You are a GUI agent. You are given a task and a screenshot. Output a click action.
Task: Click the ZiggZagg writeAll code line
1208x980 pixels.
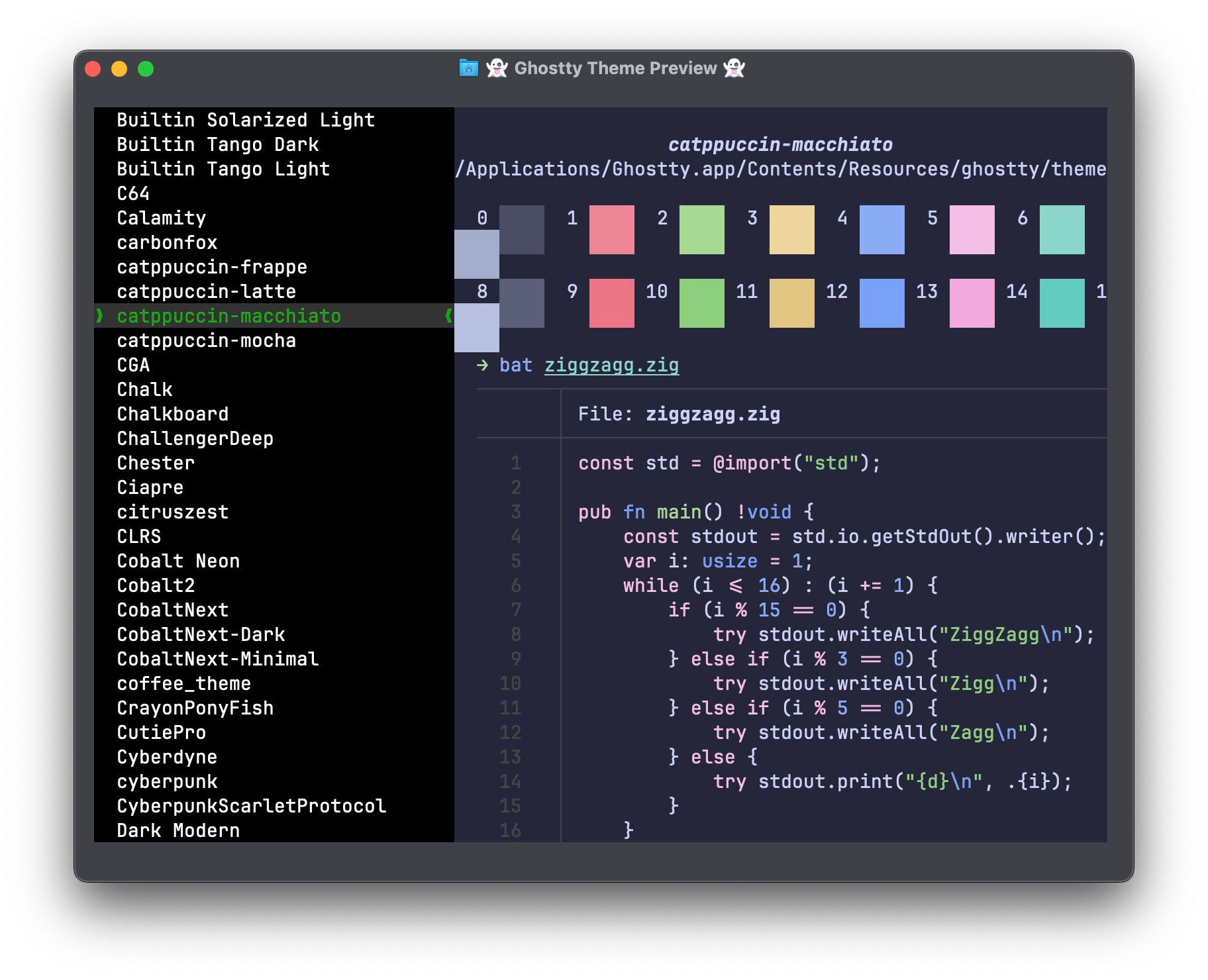tap(904, 634)
